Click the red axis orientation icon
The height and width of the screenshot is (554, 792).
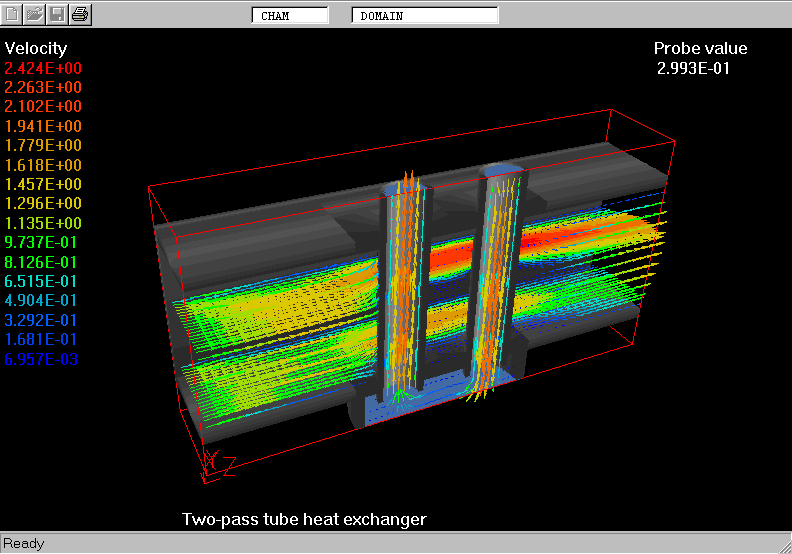click(215, 461)
